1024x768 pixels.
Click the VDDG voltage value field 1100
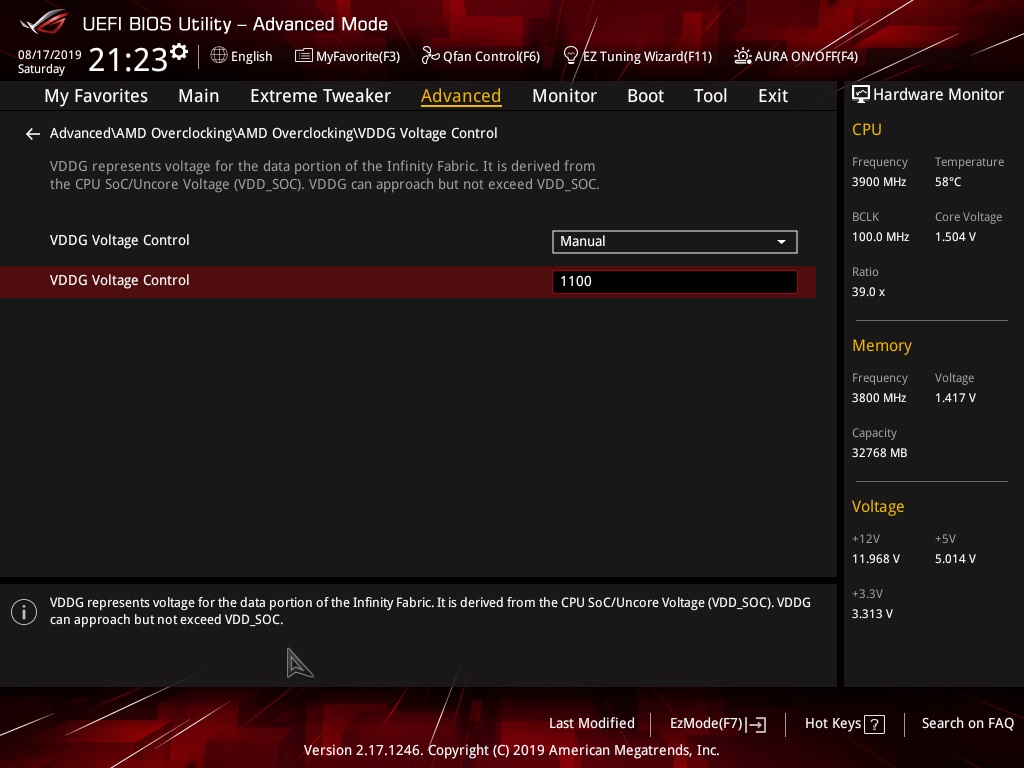pos(675,281)
